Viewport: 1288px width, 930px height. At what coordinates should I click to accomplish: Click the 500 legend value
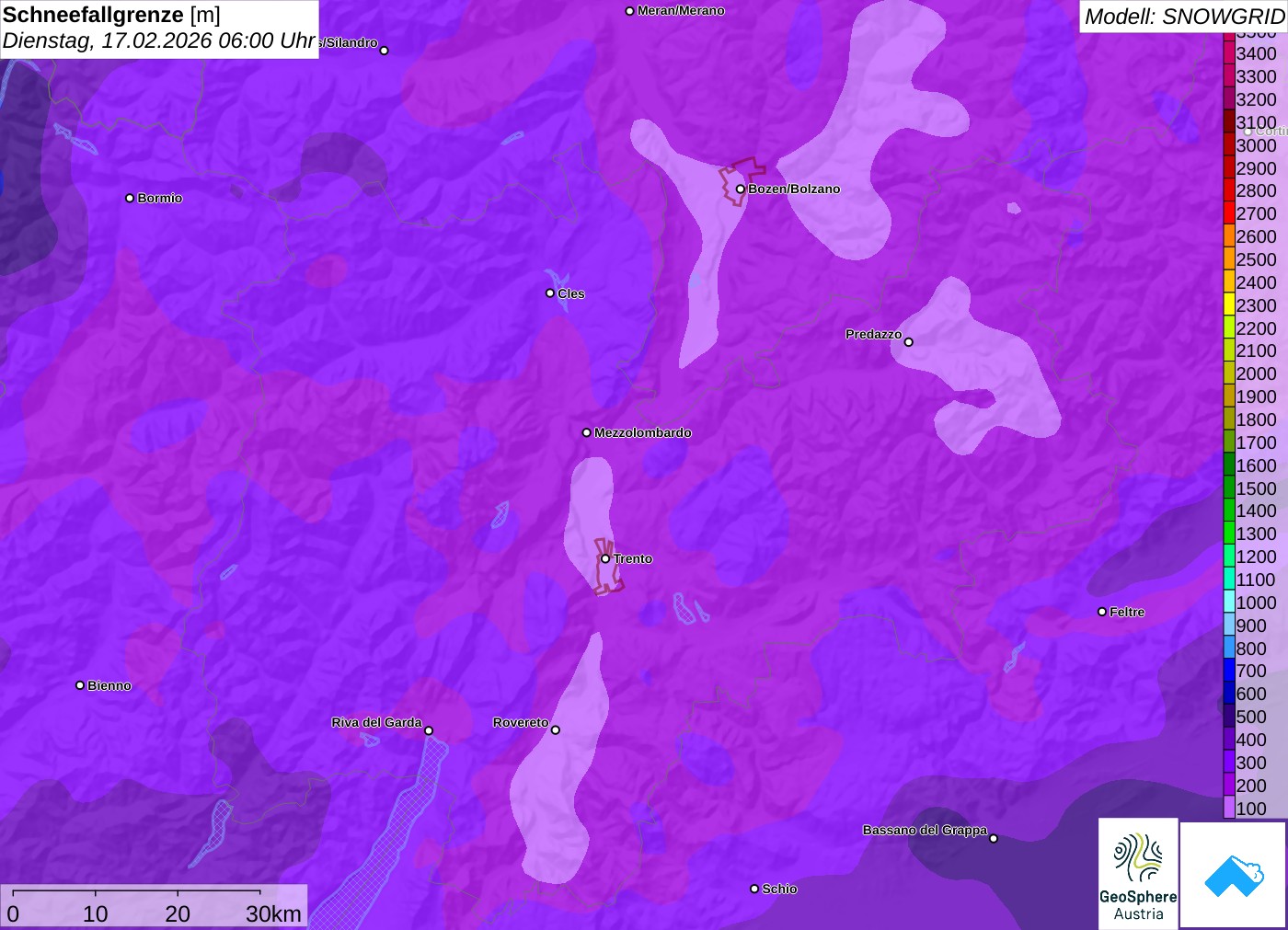1251,717
